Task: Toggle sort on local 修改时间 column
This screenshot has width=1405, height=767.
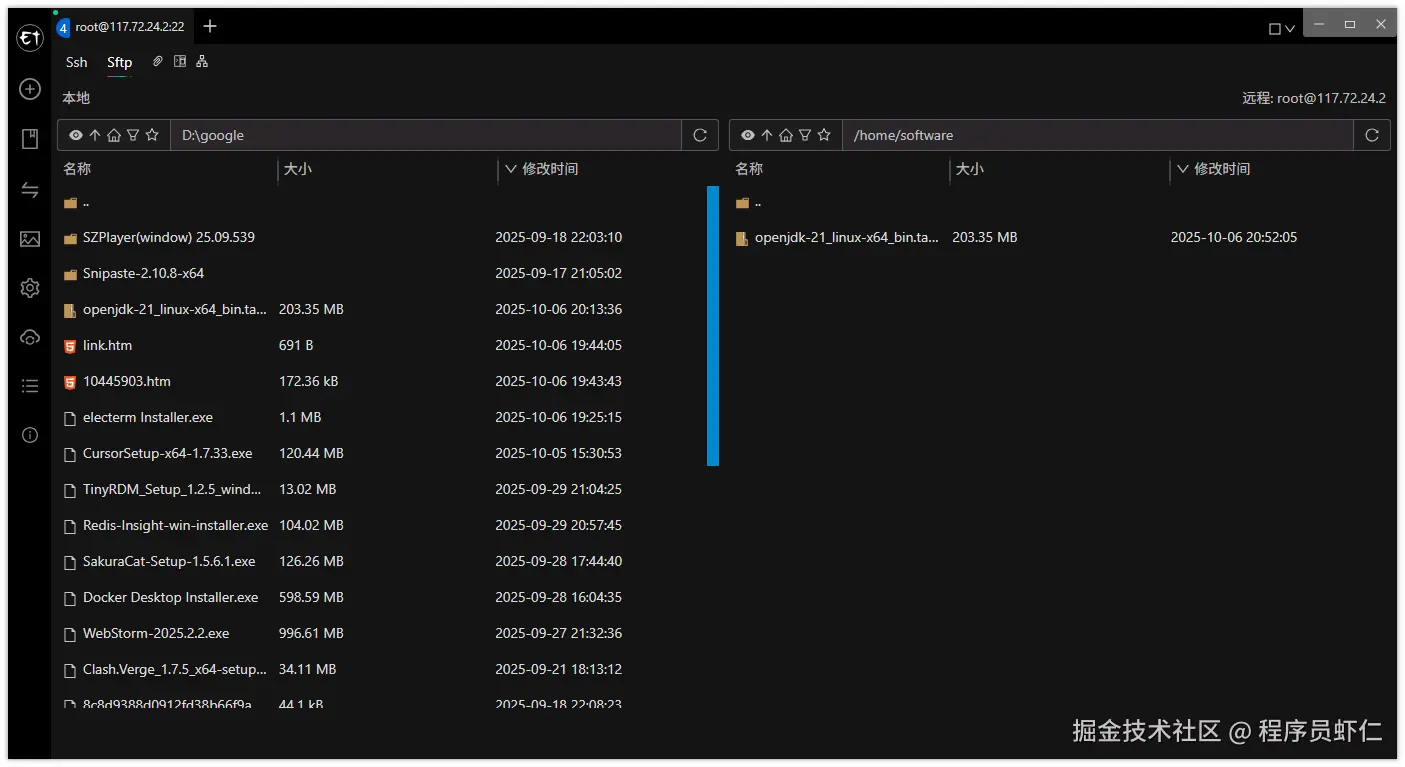Action: click(x=542, y=169)
